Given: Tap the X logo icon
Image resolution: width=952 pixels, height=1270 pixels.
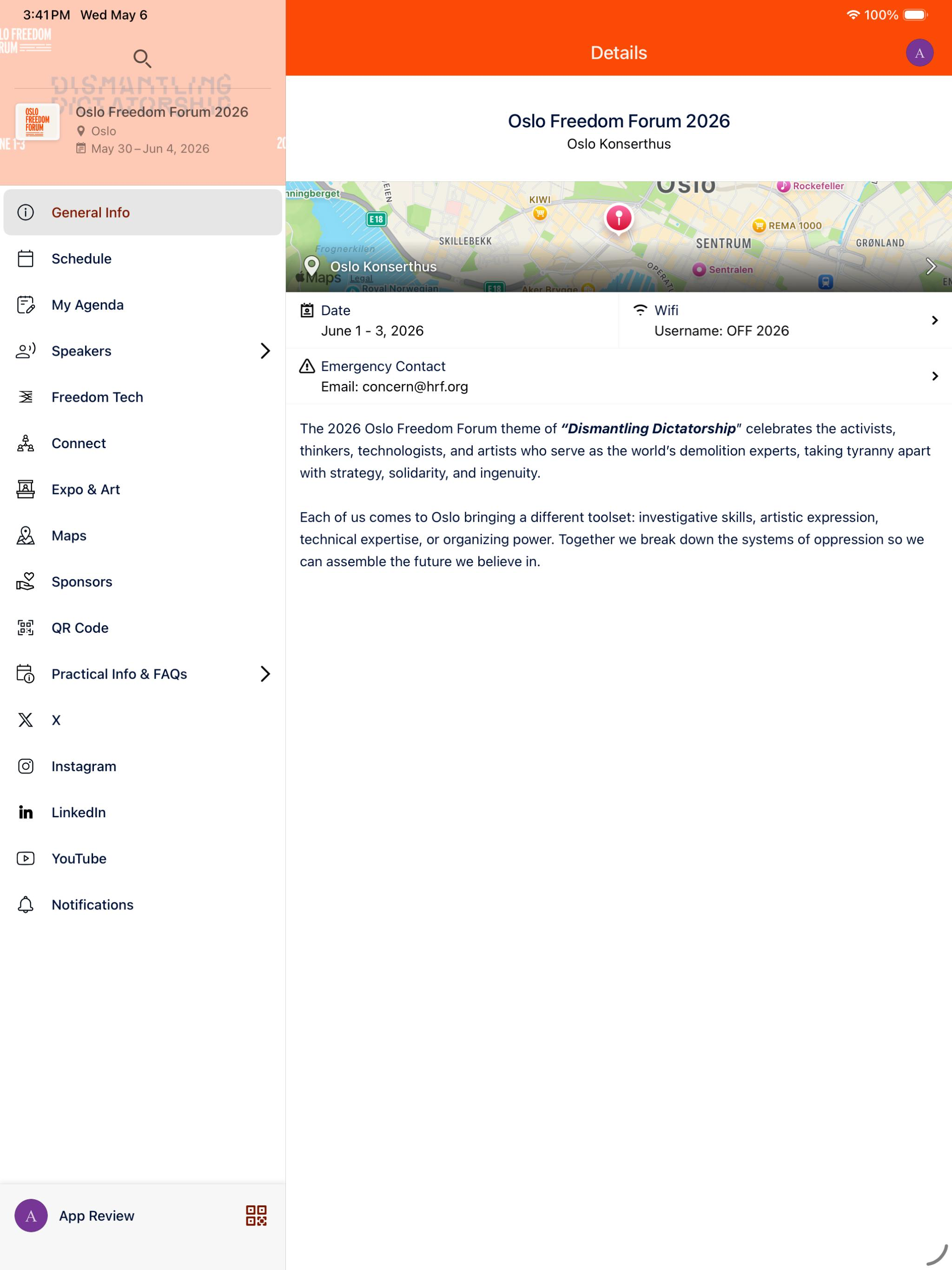Looking at the screenshot, I should coord(26,720).
